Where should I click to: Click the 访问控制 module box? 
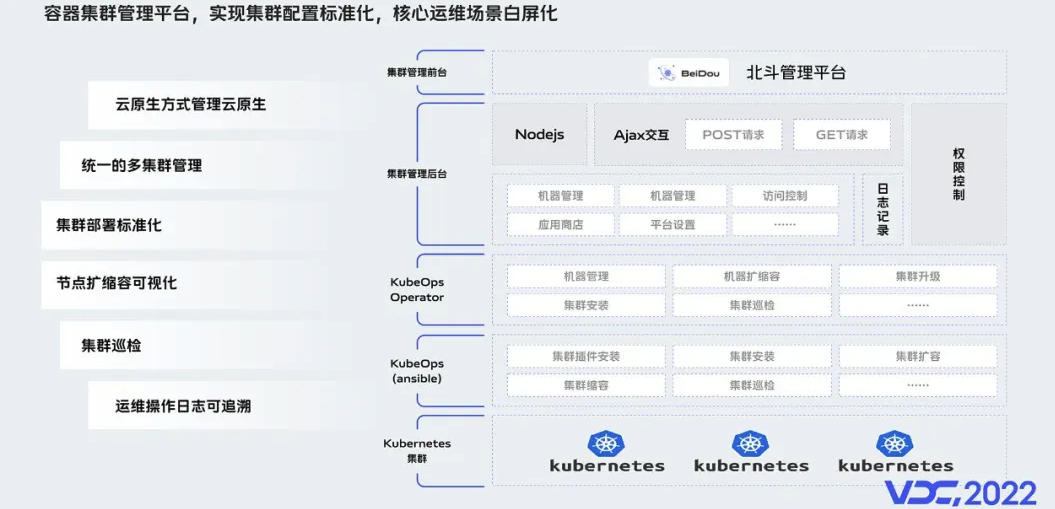tap(785, 196)
